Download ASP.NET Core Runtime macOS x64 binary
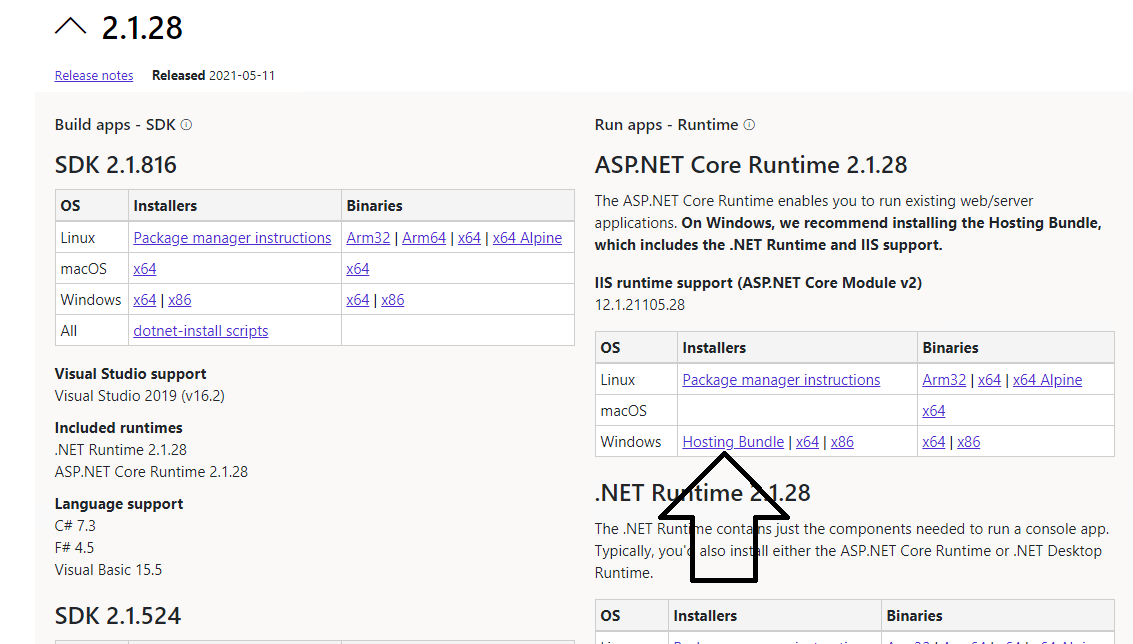This screenshot has height=644, width=1133. pyautogui.click(x=934, y=411)
